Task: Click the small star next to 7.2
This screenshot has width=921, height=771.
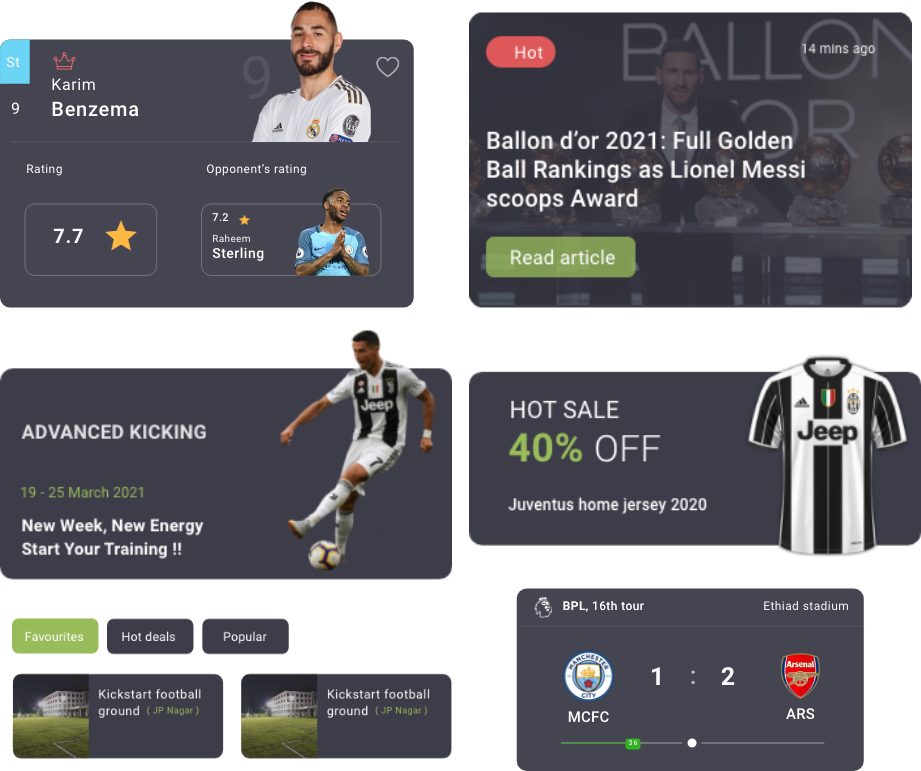Action: pyautogui.click(x=244, y=220)
